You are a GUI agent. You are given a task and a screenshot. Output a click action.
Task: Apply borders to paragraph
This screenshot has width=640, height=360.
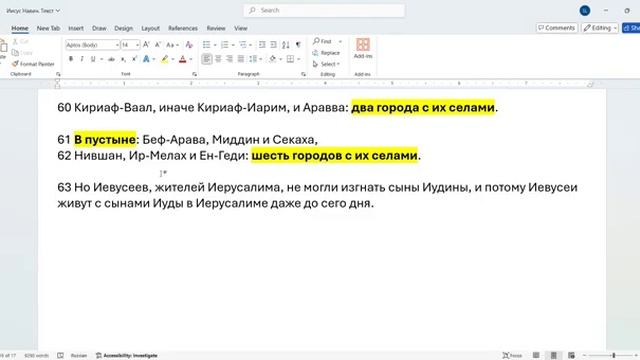click(x=290, y=59)
